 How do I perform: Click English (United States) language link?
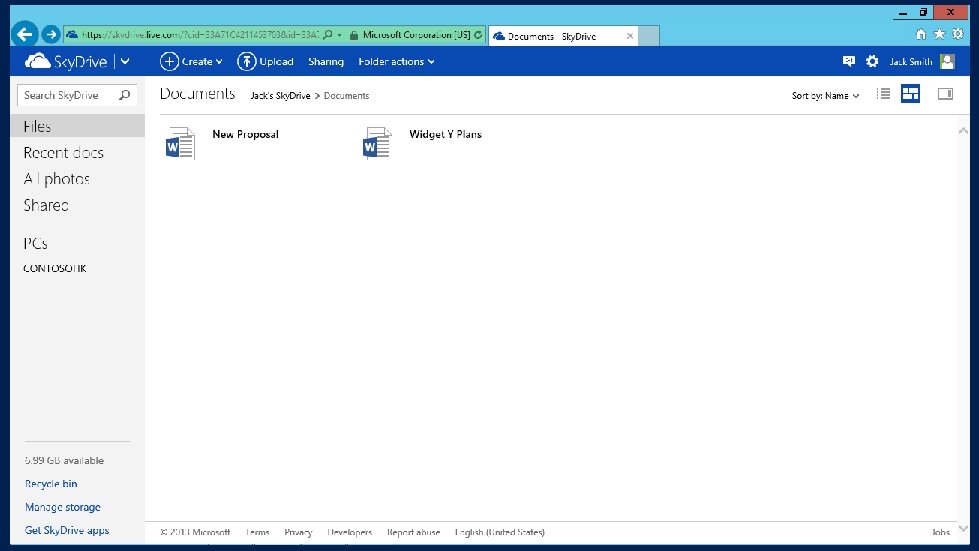499,532
